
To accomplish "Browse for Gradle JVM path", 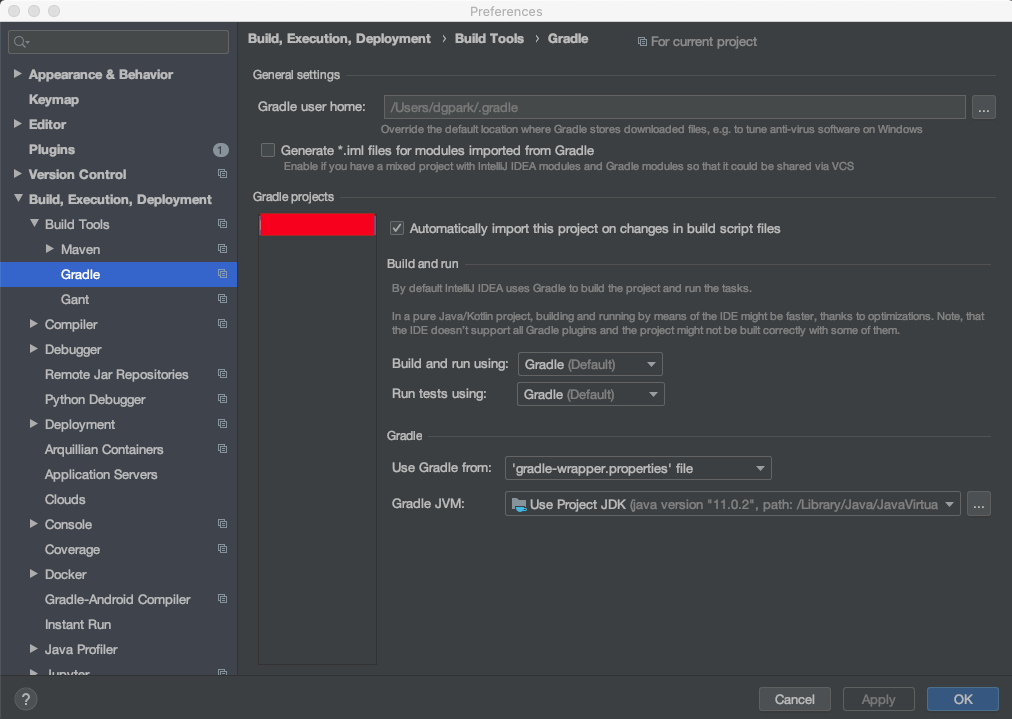I will point(979,504).
